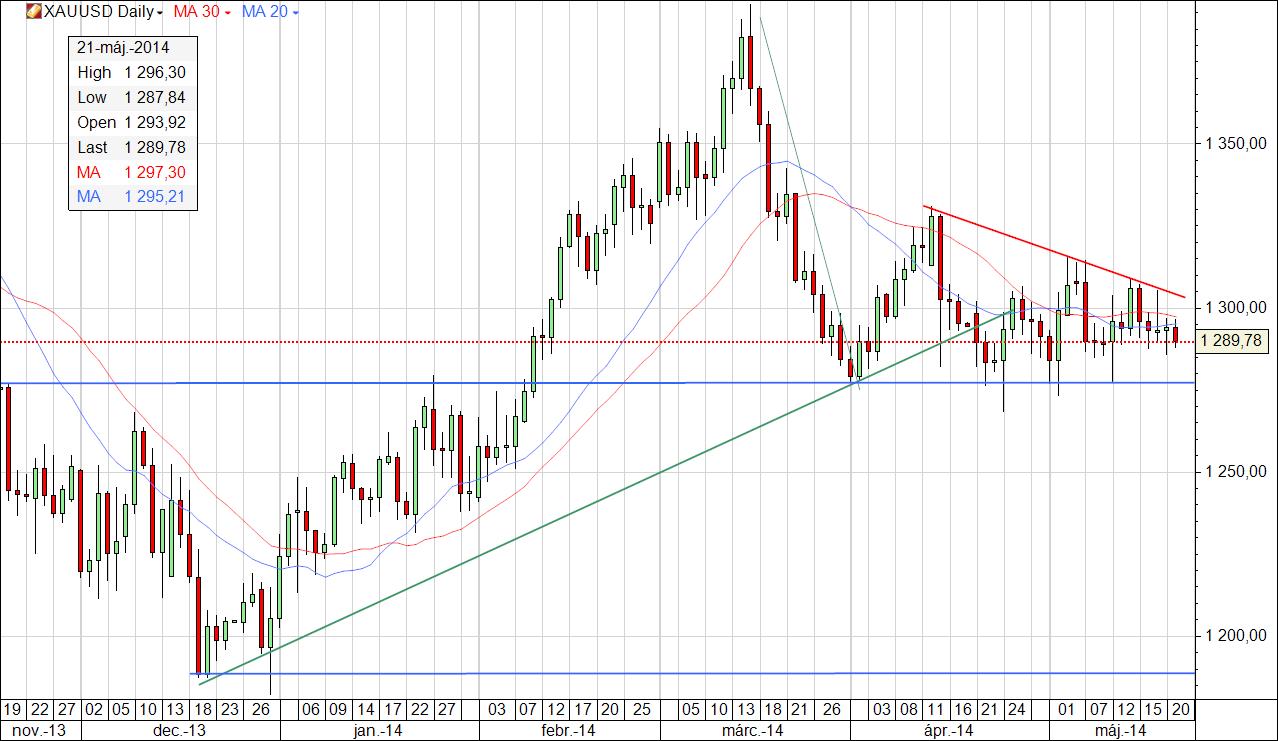Click the ápr.-14 month label

point(947,732)
